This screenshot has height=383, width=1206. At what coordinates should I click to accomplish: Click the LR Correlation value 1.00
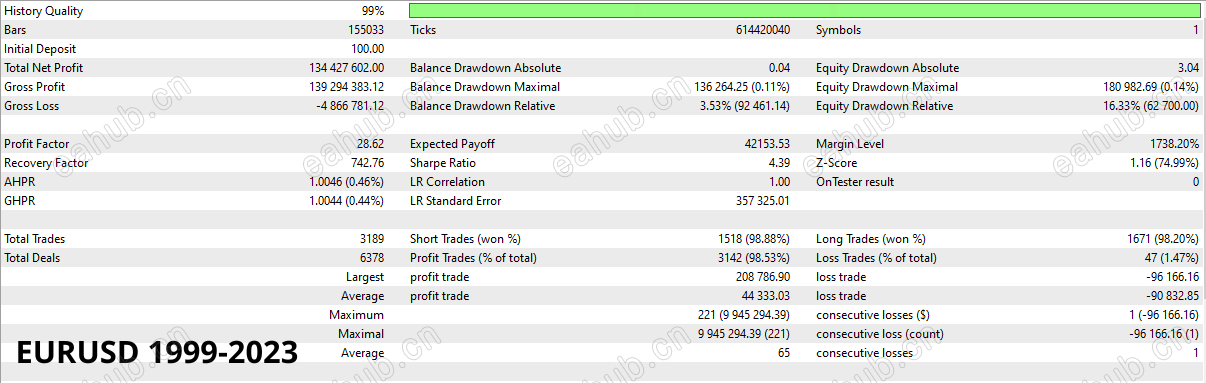point(779,182)
